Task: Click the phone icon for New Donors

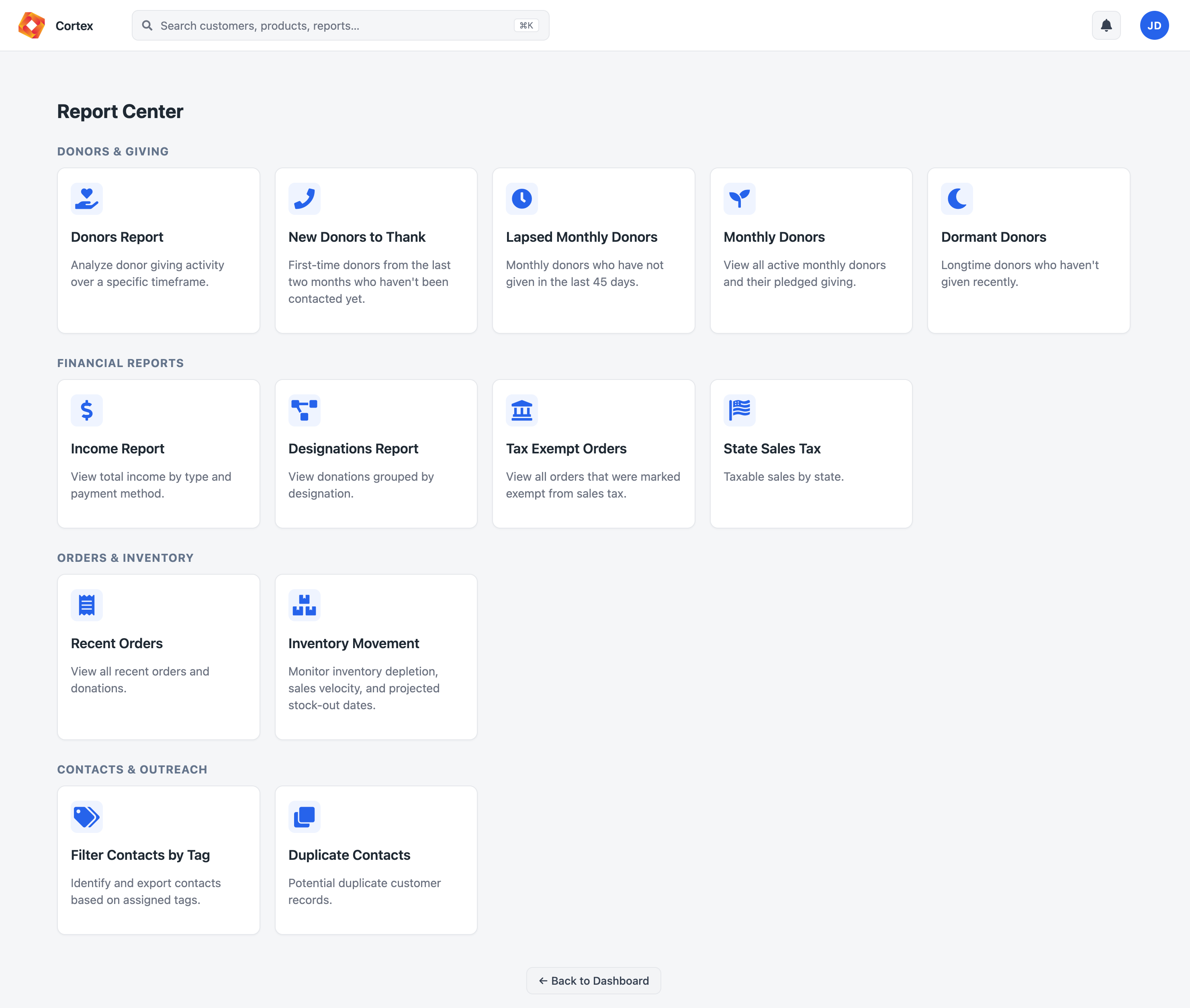Action: (304, 199)
